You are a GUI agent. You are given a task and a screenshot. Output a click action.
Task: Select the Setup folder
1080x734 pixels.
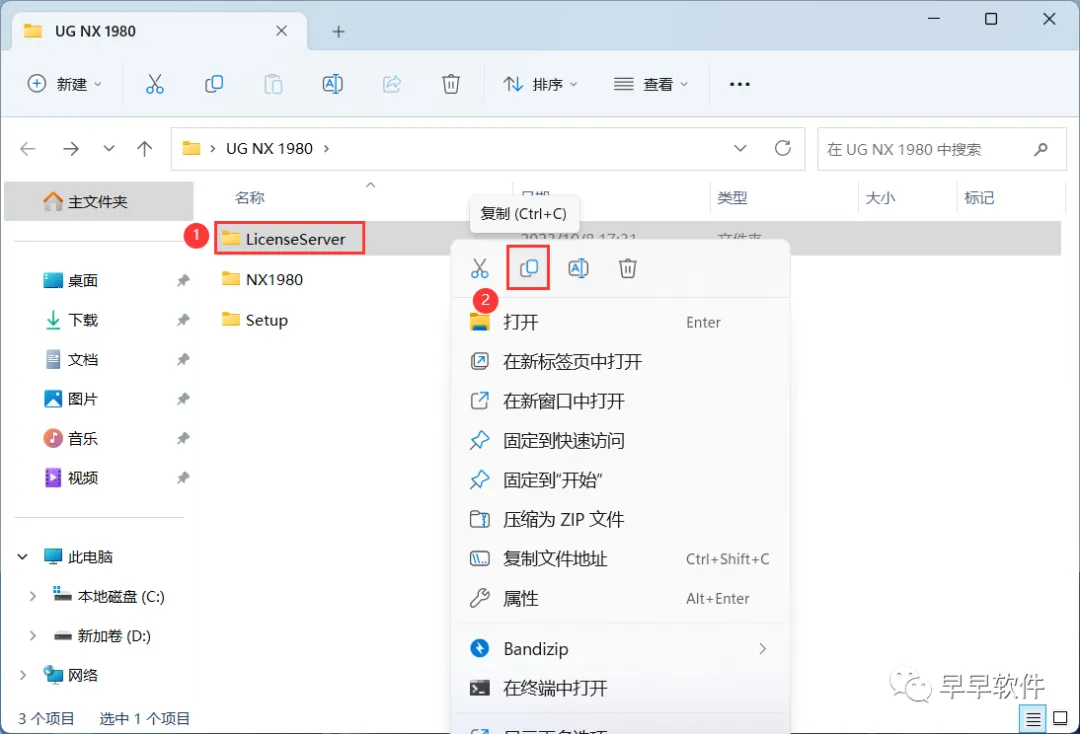coord(255,319)
